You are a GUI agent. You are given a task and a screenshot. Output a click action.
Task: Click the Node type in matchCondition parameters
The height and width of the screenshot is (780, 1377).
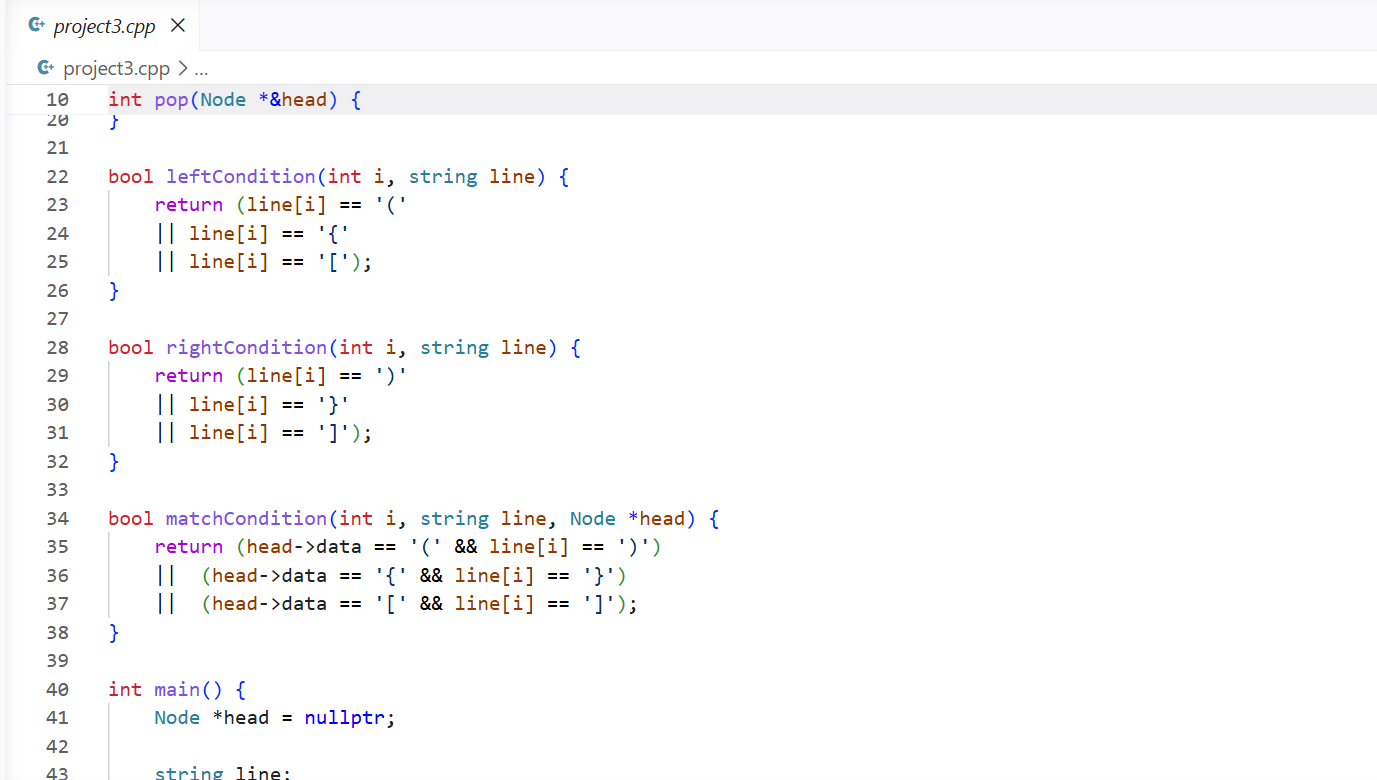click(593, 519)
